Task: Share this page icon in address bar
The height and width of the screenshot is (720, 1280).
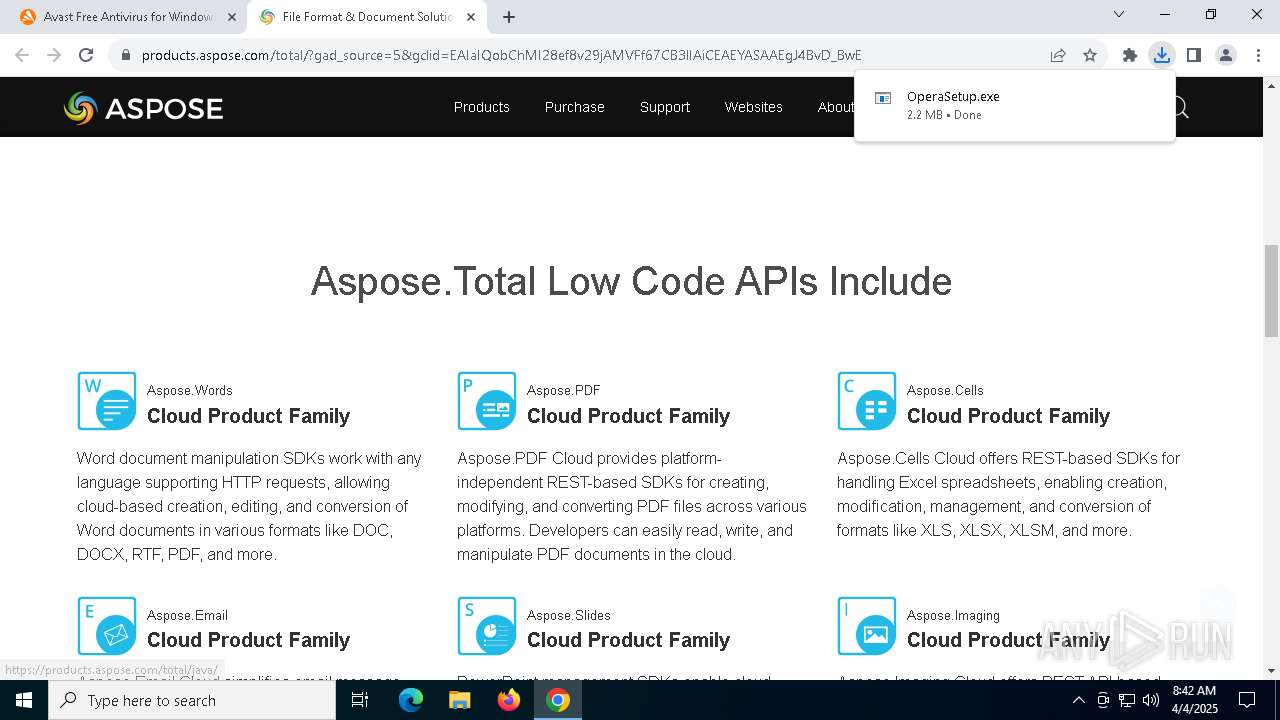Action: coord(1058,55)
